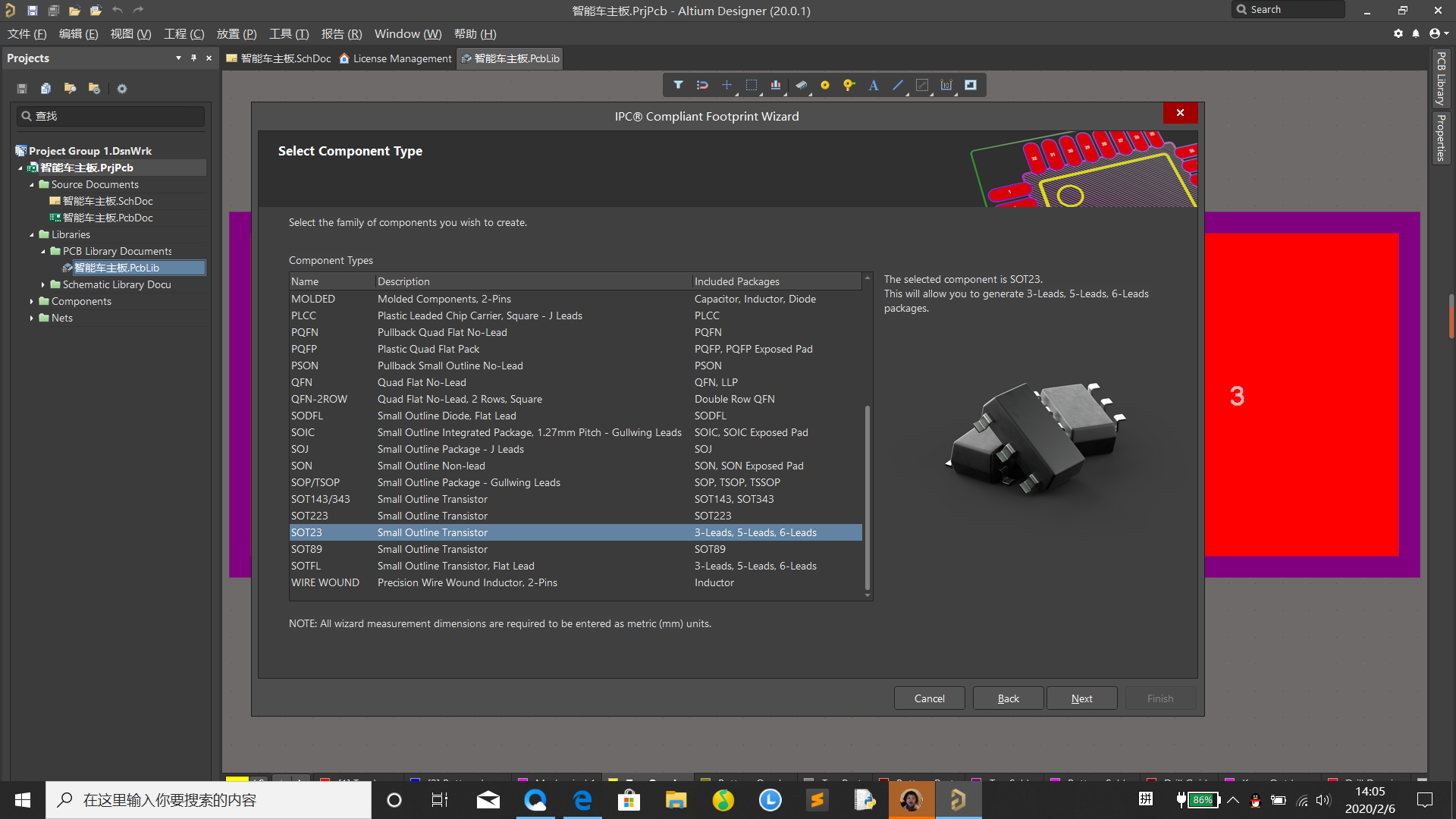Viewport: 1456px width, 819px height.
Task: Open the 工具 (T) menu
Action: pyautogui.click(x=289, y=33)
